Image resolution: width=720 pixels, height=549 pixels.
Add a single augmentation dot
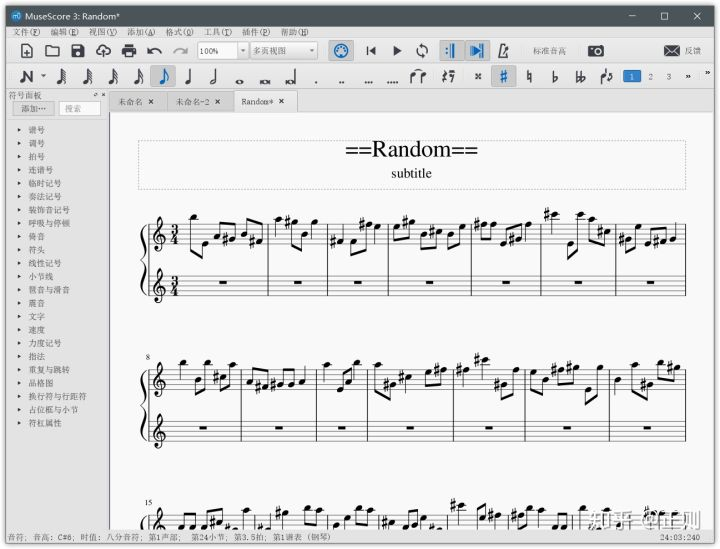(316, 82)
